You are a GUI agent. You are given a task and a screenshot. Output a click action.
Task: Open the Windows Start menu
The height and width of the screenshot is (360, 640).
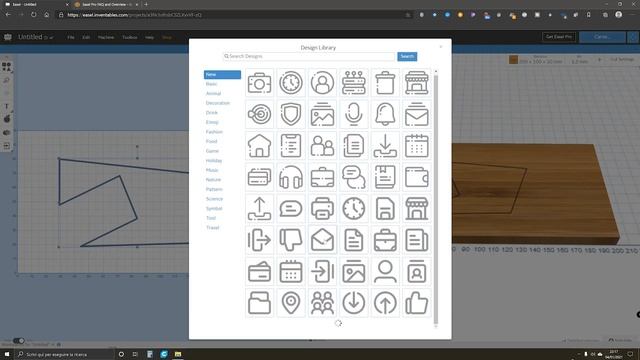click(x=7, y=354)
